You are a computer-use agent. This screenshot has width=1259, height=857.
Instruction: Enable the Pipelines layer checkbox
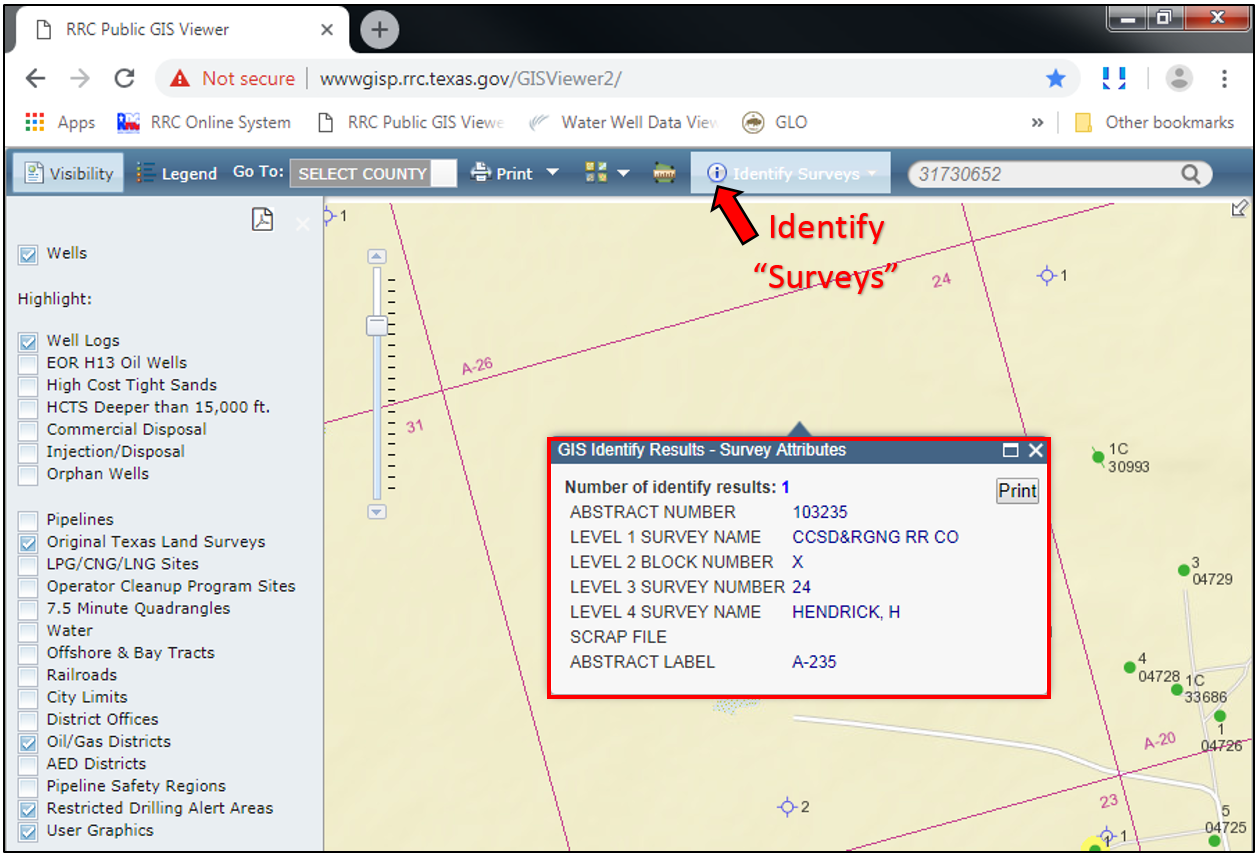[x=28, y=520]
